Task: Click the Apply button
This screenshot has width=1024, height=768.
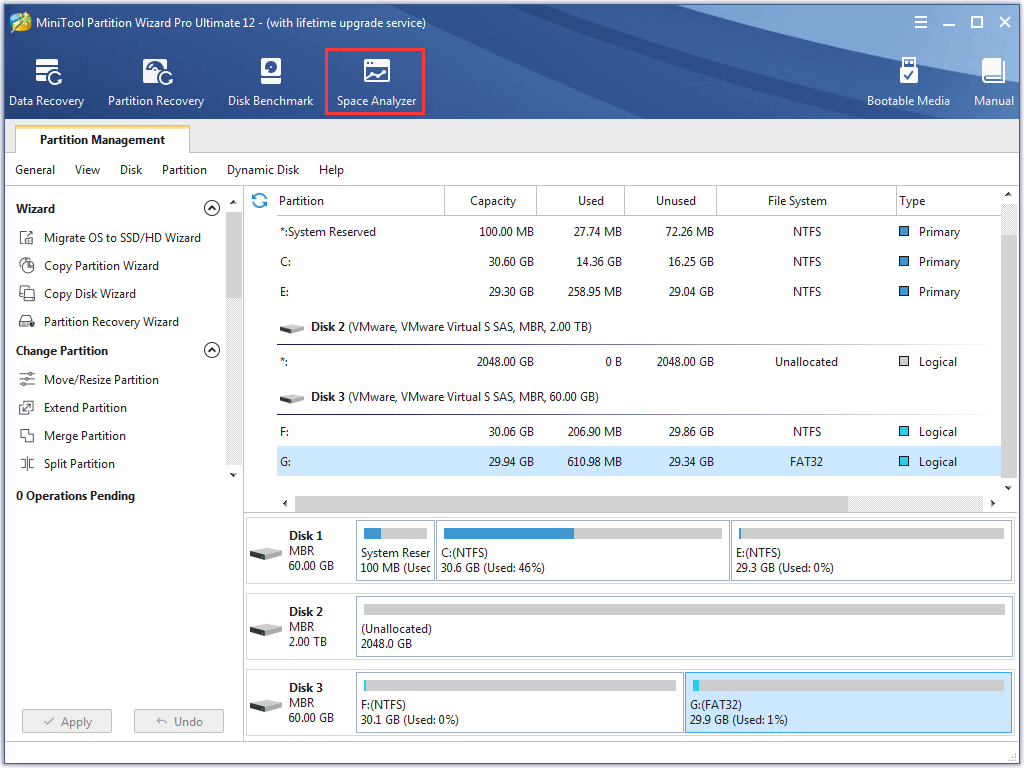Action: (x=66, y=721)
